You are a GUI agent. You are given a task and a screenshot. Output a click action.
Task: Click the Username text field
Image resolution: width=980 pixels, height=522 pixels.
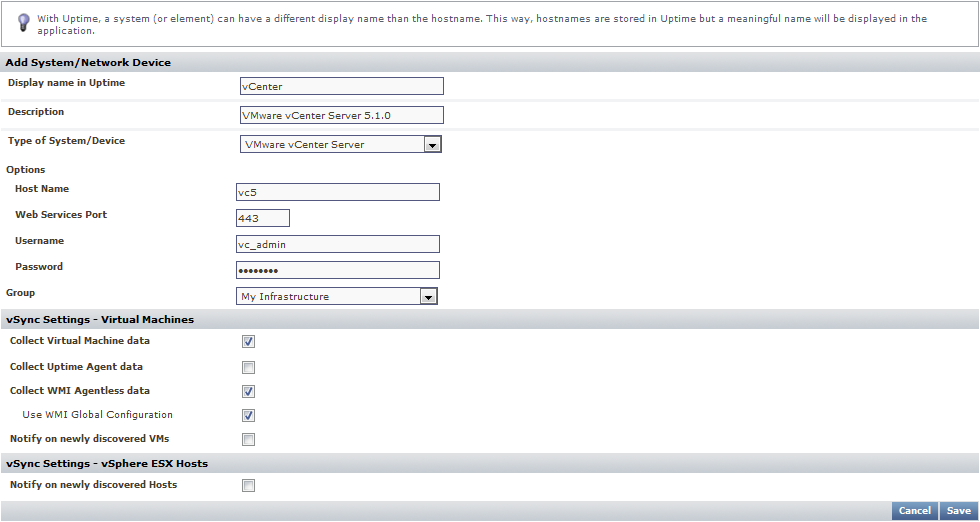pyautogui.click(x=338, y=244)
